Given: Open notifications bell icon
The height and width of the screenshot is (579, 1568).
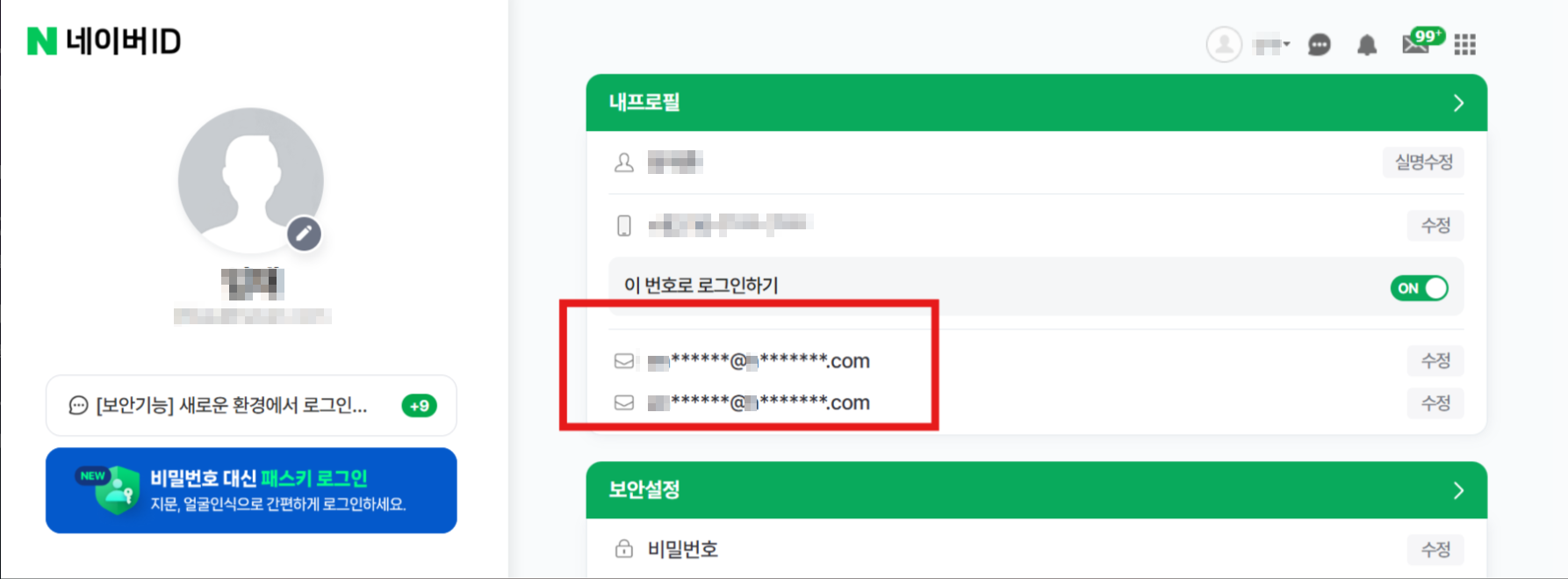Looking at the screenshot, I should pyautogui.click(x=1367, y=45).
